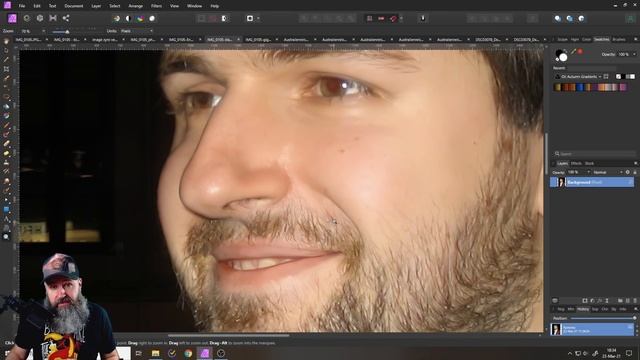Select the View (hand) tool
This screenshot has width=640, height=360.
[x=6, y=42]
